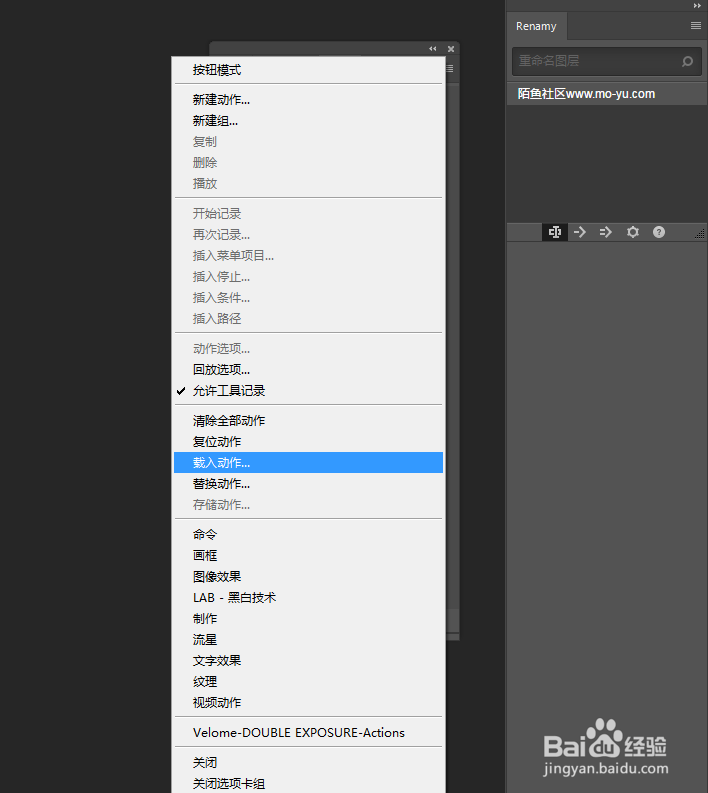Screen dimensions: 708x793
Task: Select Velome-DOUBLE EXPOSURE-Actions entry
Action: [x=308, y=733]
